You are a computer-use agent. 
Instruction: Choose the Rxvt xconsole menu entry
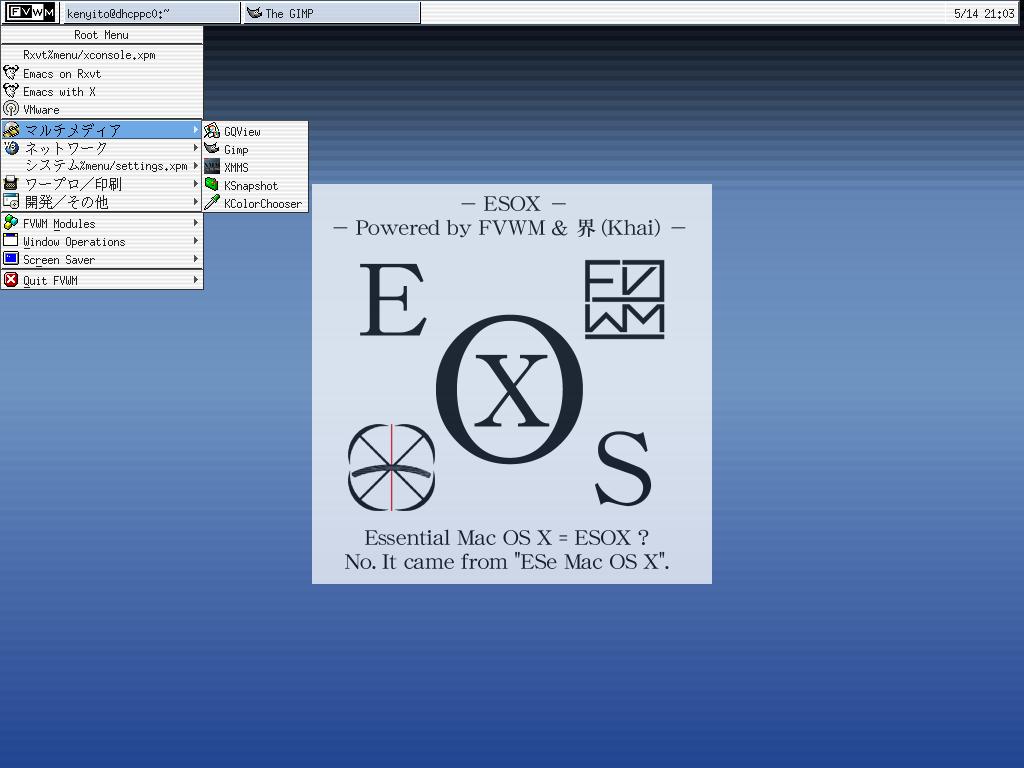[x=89, y=55]
